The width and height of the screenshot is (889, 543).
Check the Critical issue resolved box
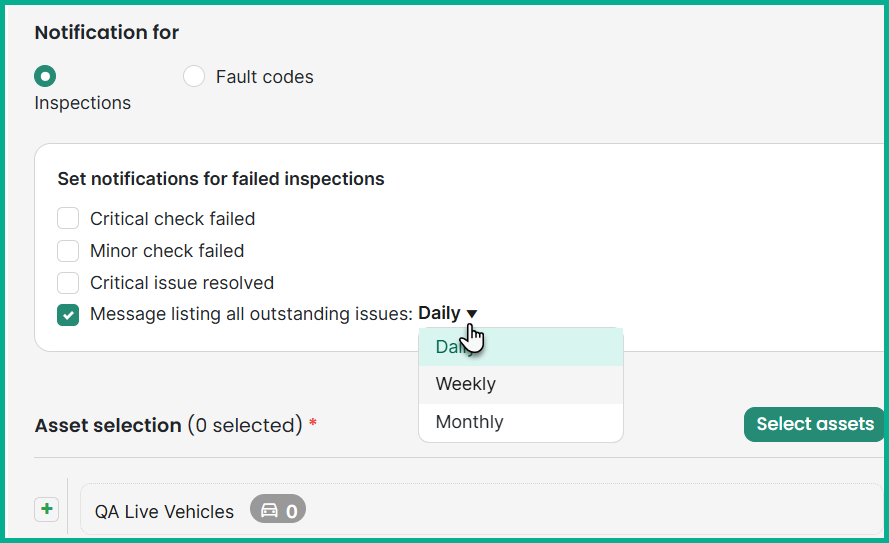pos(68,283)
